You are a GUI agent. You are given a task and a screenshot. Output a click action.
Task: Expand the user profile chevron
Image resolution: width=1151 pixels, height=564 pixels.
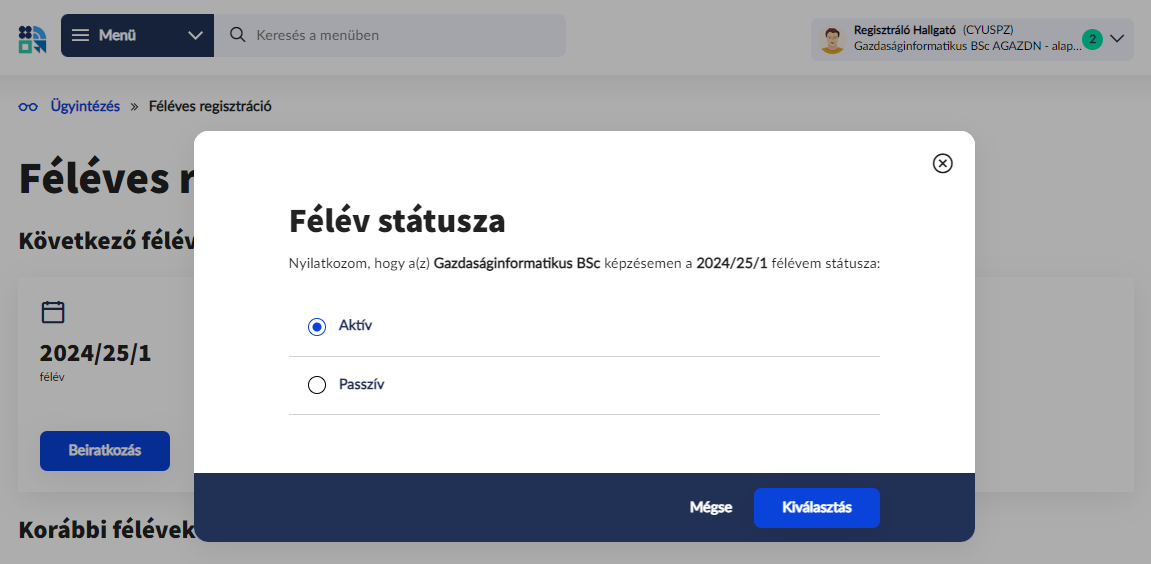tap(1118, 39)
